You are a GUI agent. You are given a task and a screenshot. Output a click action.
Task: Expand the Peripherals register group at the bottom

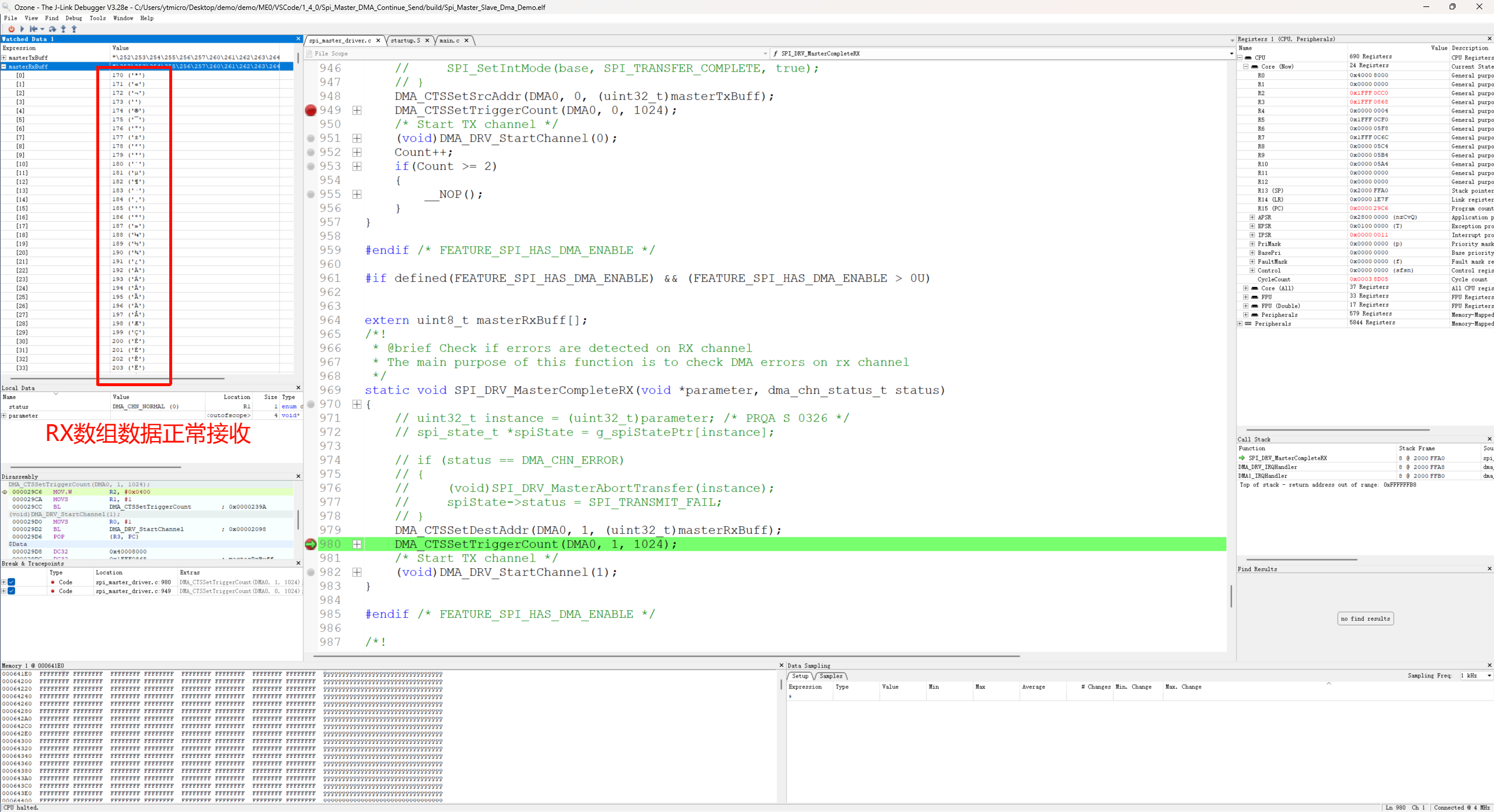[x=1240, y=324]
